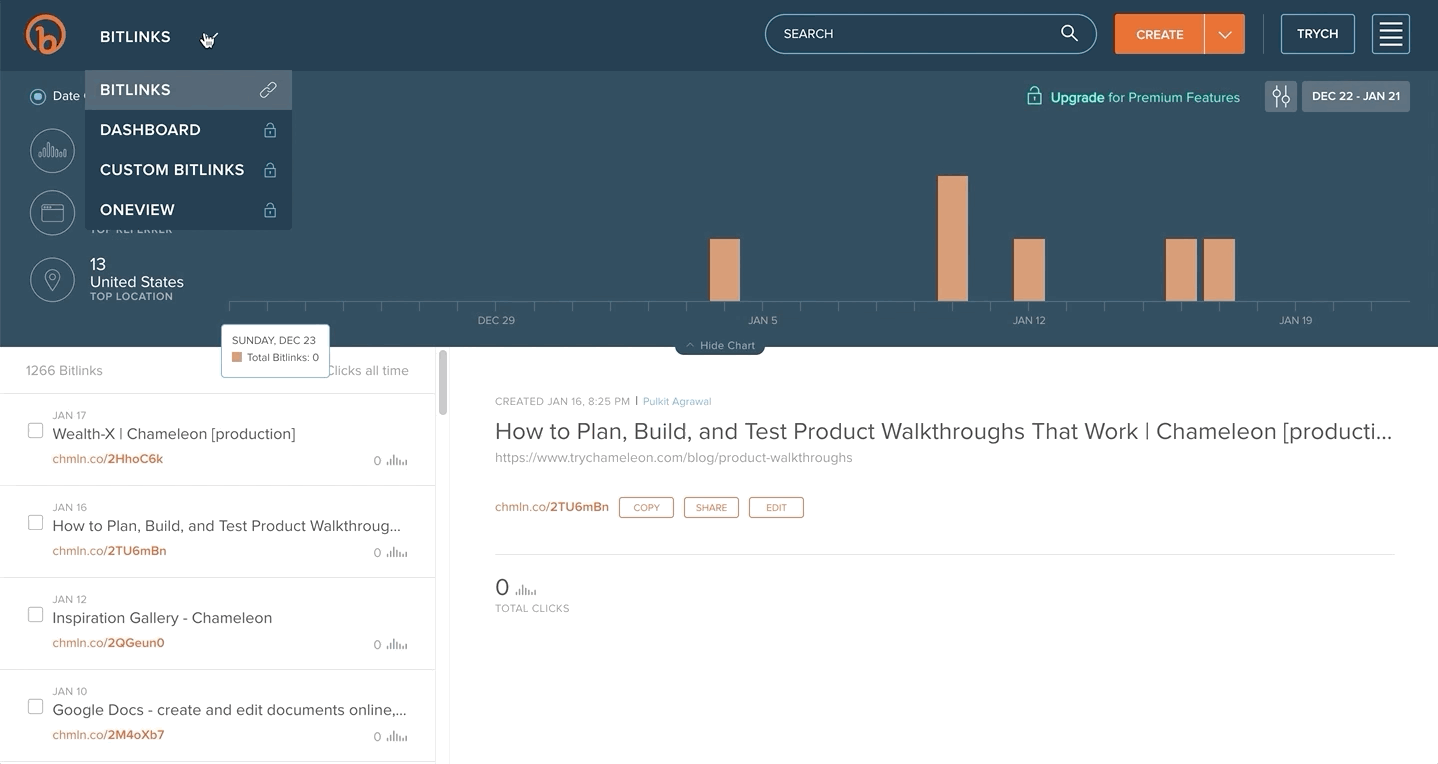Image resolution: width=1438 pixels, height=764 pixels.
Task: Choose Dashboard in the dropdown menu
Action: coord(188,130)
